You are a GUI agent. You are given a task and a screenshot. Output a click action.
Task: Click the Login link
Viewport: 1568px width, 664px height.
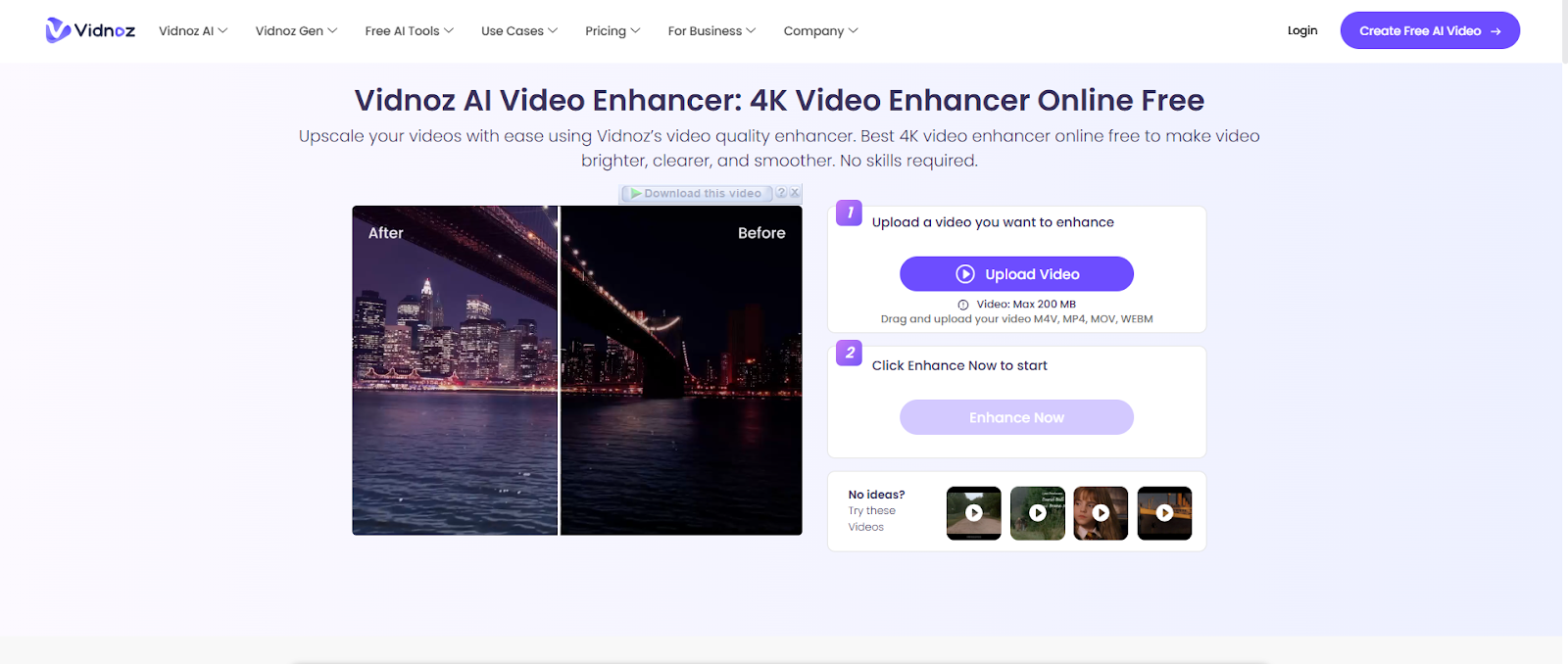click(x=1301, y=30)
